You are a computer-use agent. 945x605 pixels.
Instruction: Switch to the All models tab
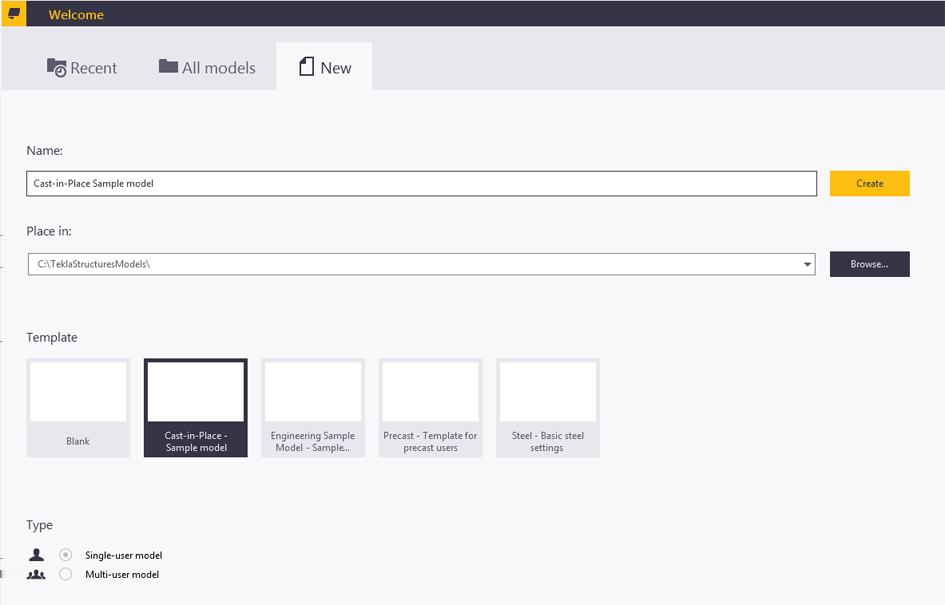(207, 67)
